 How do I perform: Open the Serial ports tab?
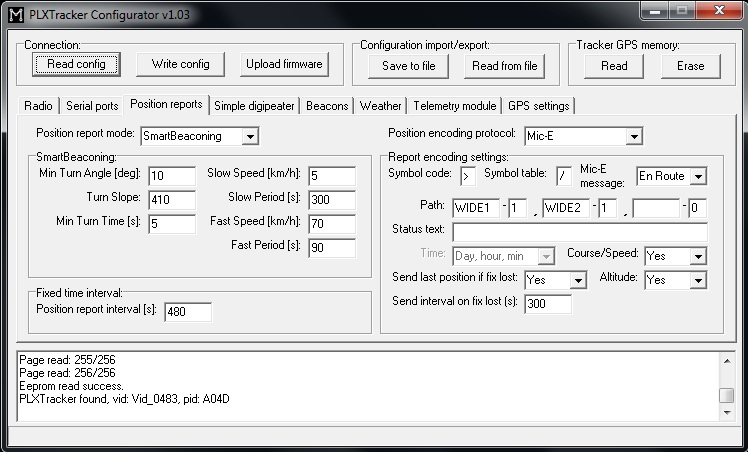click(x=92, y=106)
